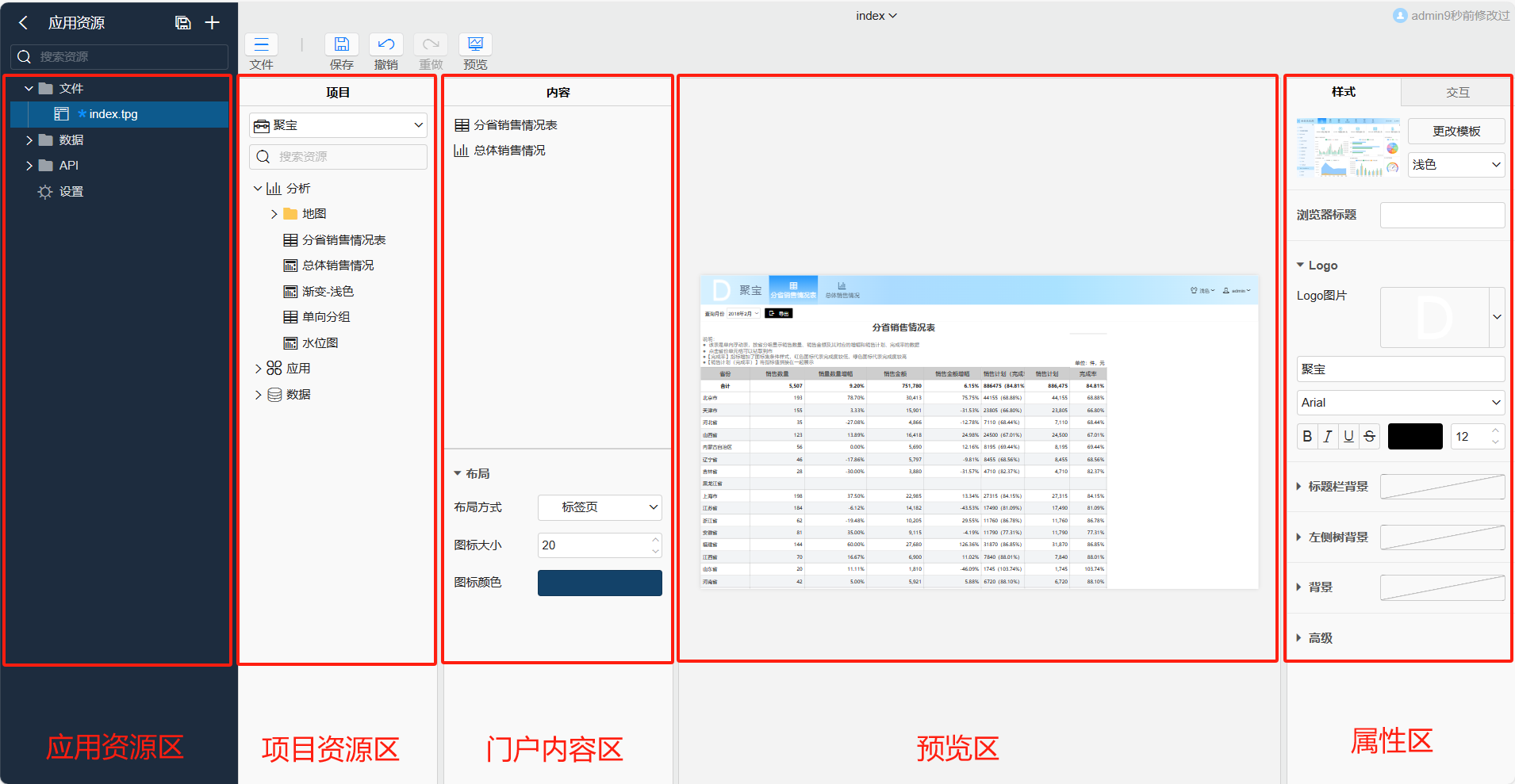
Task: Focus the 浏览器标题 input field
Action: pos(1442,215)
